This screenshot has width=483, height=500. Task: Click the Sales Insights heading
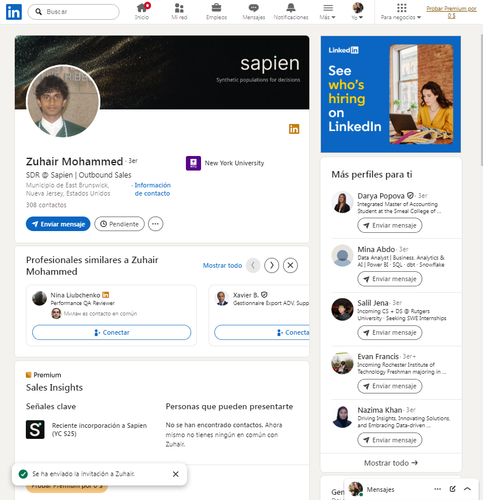tap(54, 387)
